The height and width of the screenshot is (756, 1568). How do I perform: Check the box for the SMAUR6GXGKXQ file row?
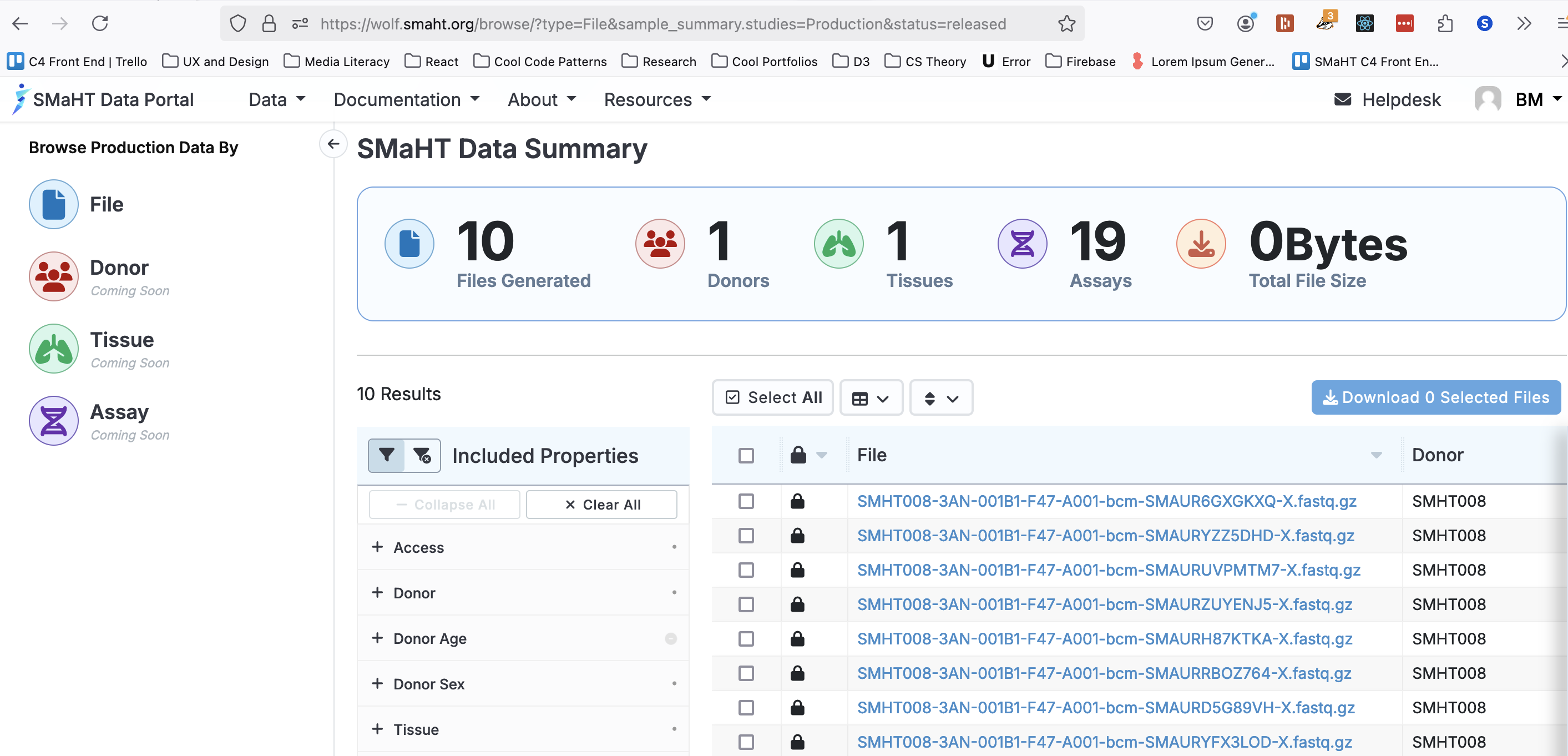746,501
